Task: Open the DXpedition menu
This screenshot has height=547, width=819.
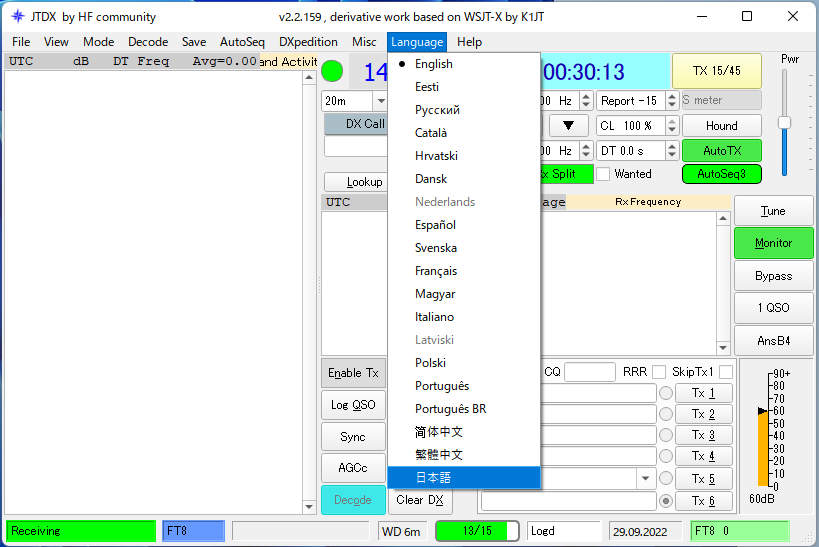Action: (x=308, y=42)
